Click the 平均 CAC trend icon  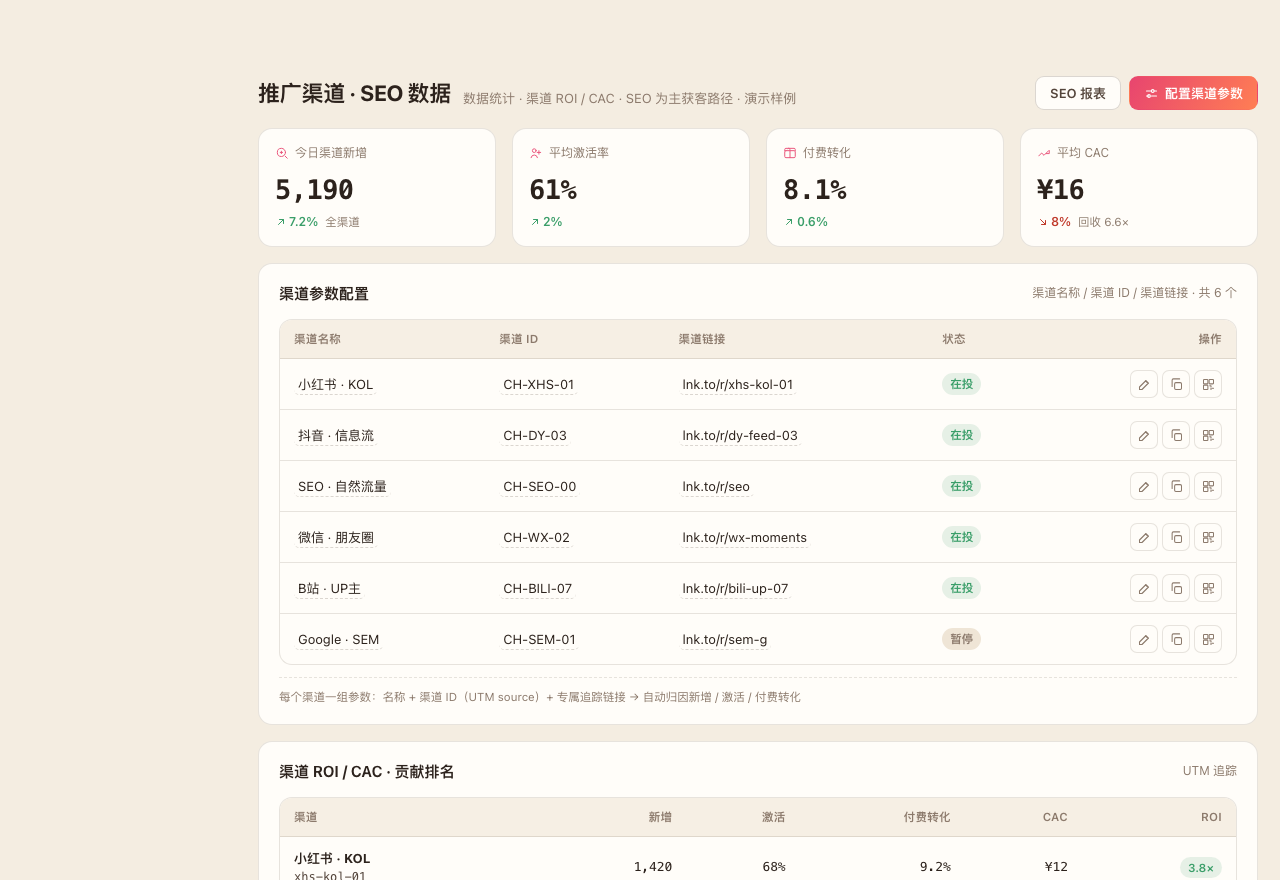pos(1044,153)
